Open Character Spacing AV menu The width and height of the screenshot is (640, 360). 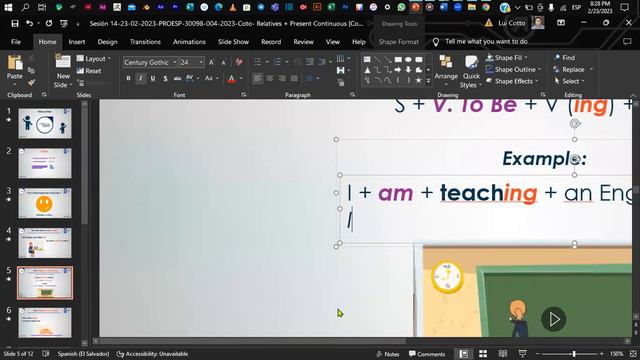click(x=192, y=78)
